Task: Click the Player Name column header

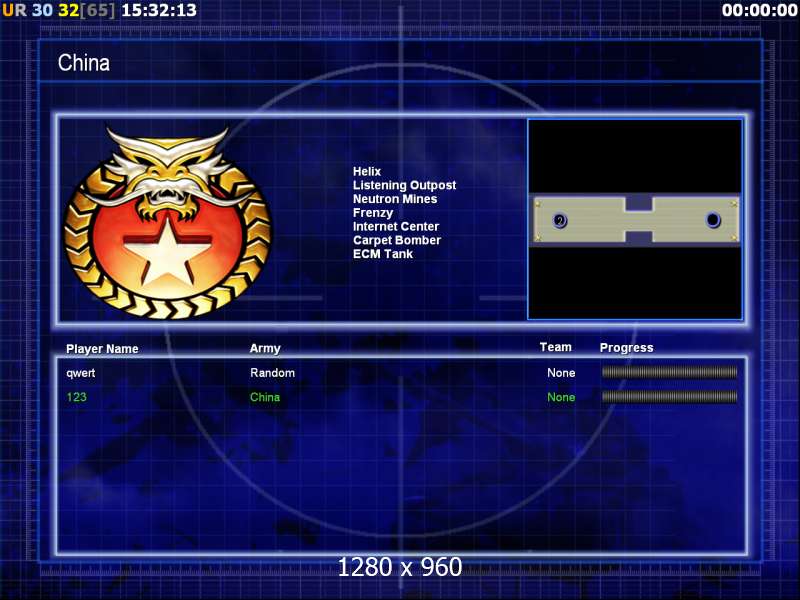Action: click(102, 349)
